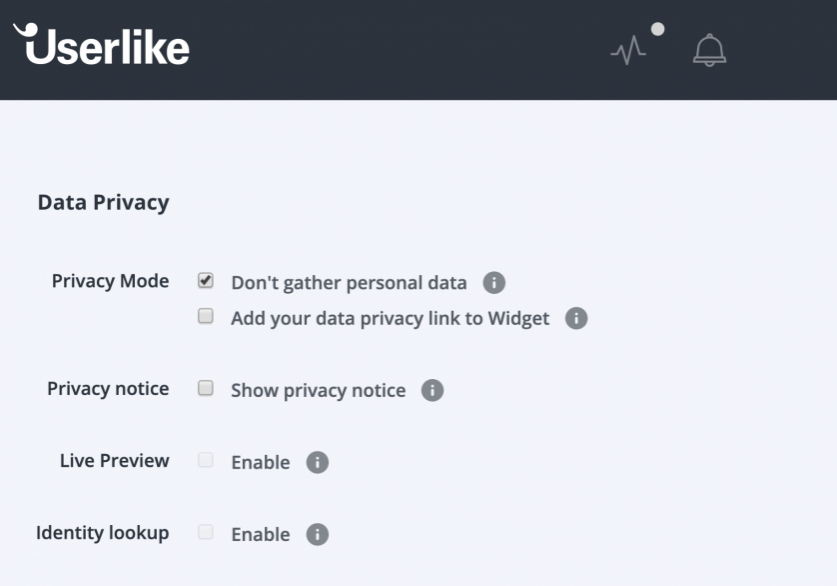Image resolution: width=837 pixels, height=586 pixels.
Task: Click the white status dot beside activity icon
Action: [658, 29]
